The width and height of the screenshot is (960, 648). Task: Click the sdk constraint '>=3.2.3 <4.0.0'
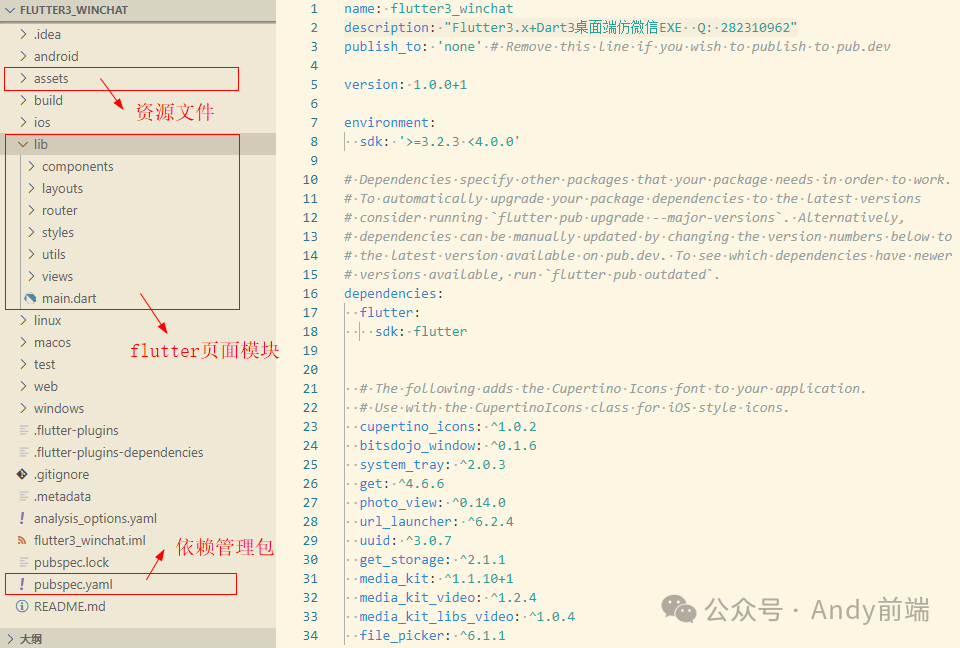pyautogui.click(x=459, y=141)
